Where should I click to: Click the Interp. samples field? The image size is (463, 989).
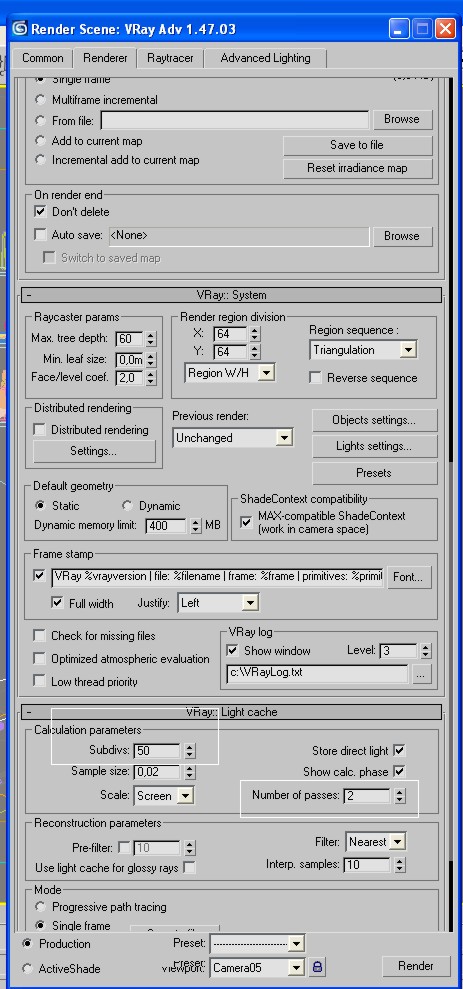pos(366,865)
